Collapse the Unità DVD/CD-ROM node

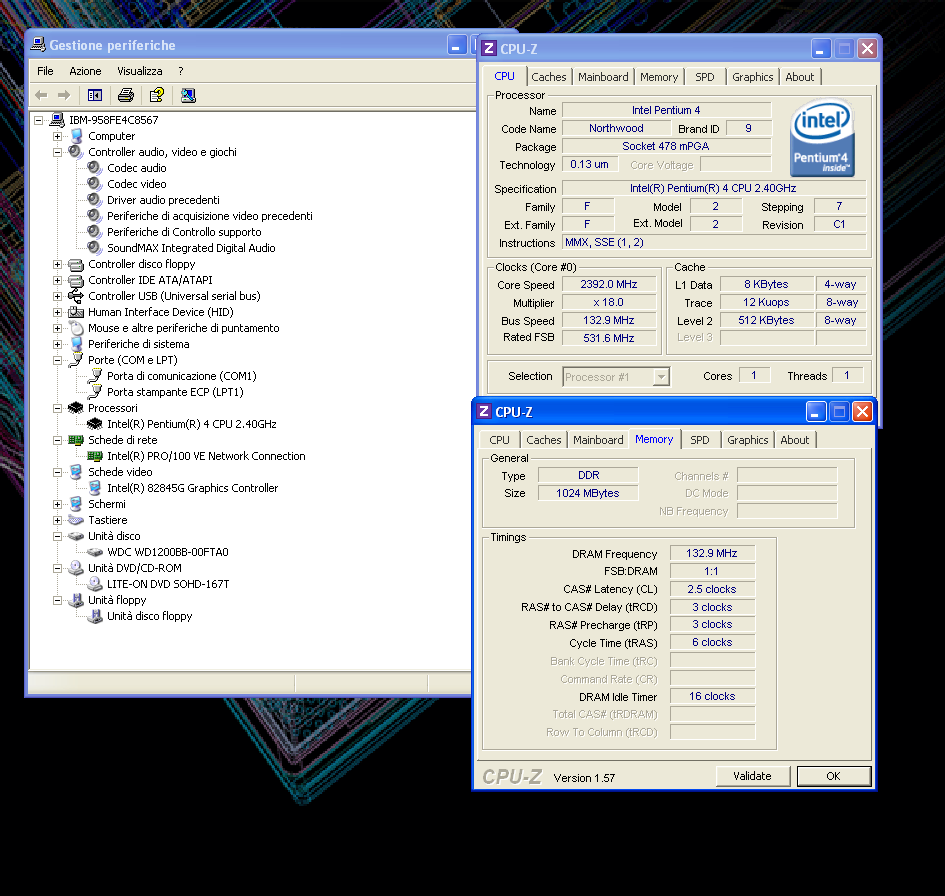[x=57, y=568]
